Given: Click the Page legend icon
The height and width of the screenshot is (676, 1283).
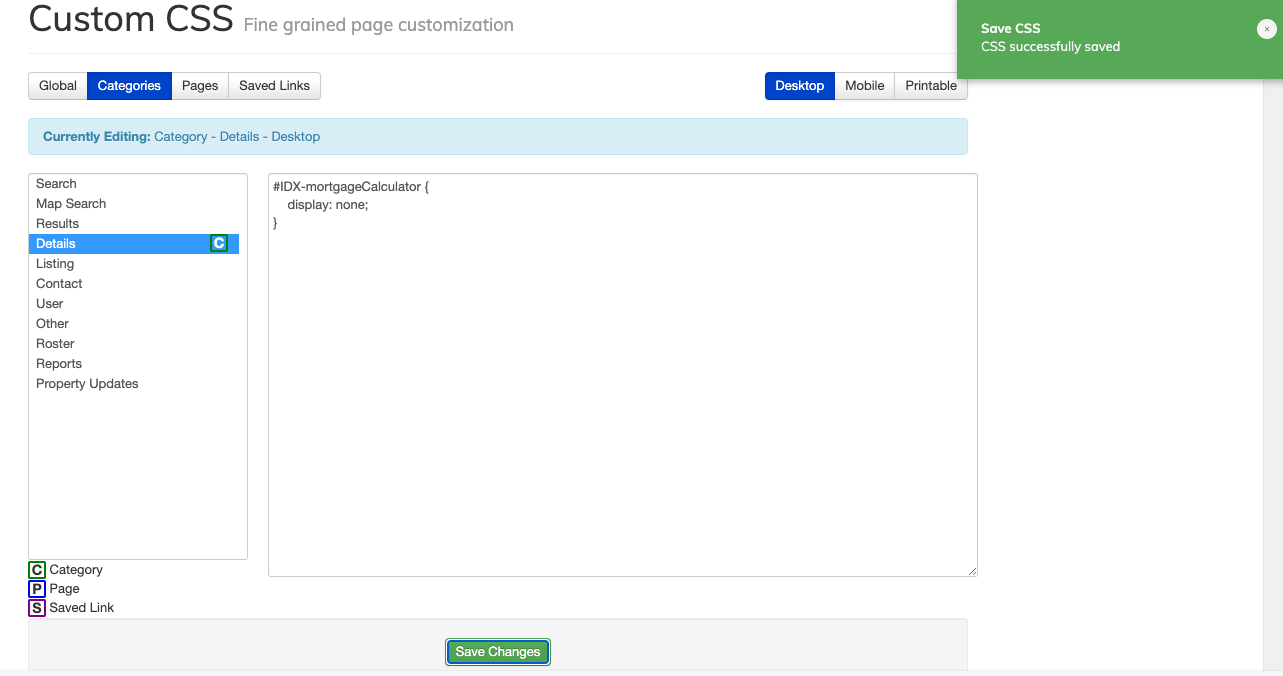Looking at the screenshot, I should click(36, 588).
